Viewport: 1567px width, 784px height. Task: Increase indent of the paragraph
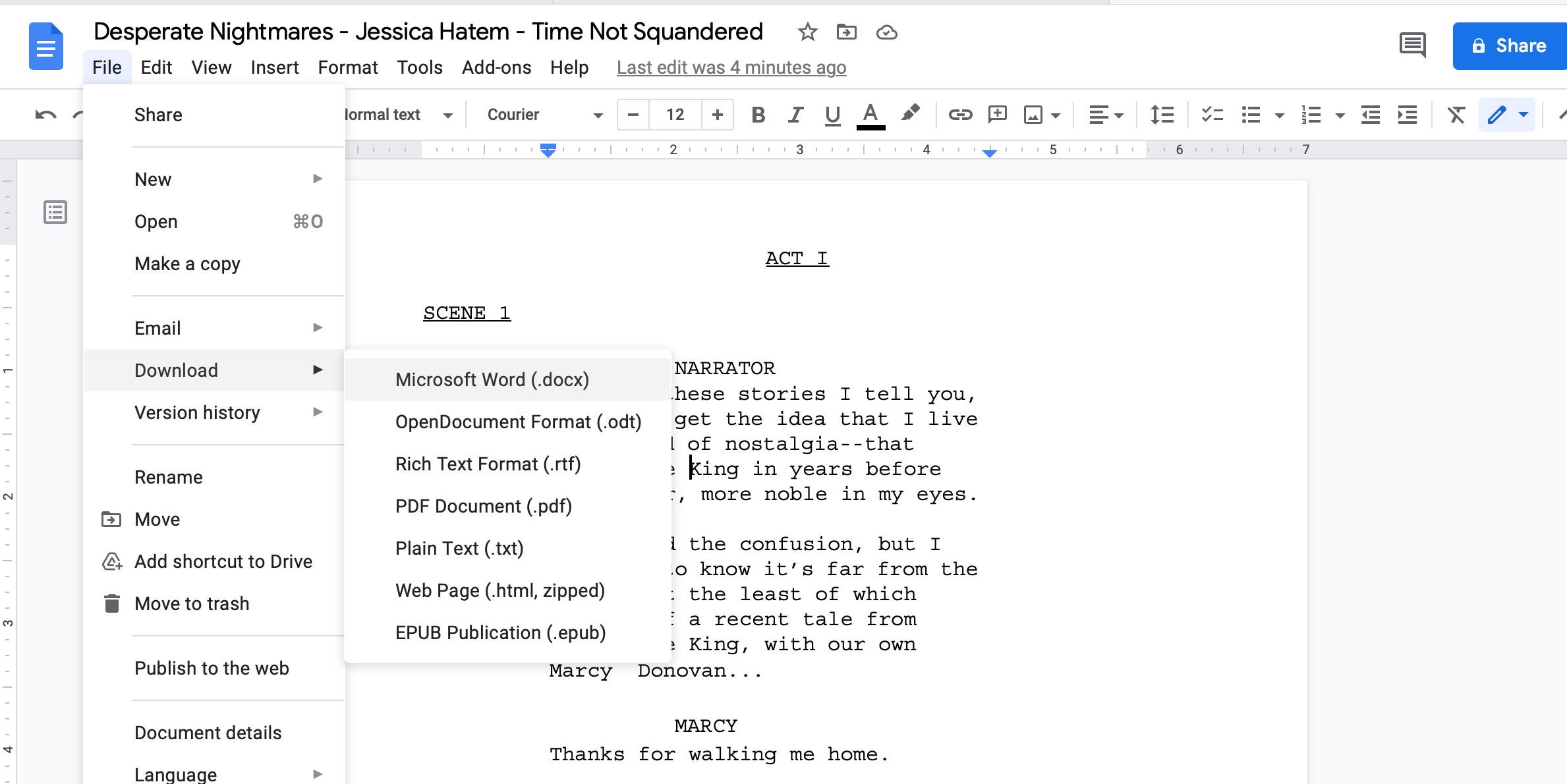point(1408,115)
